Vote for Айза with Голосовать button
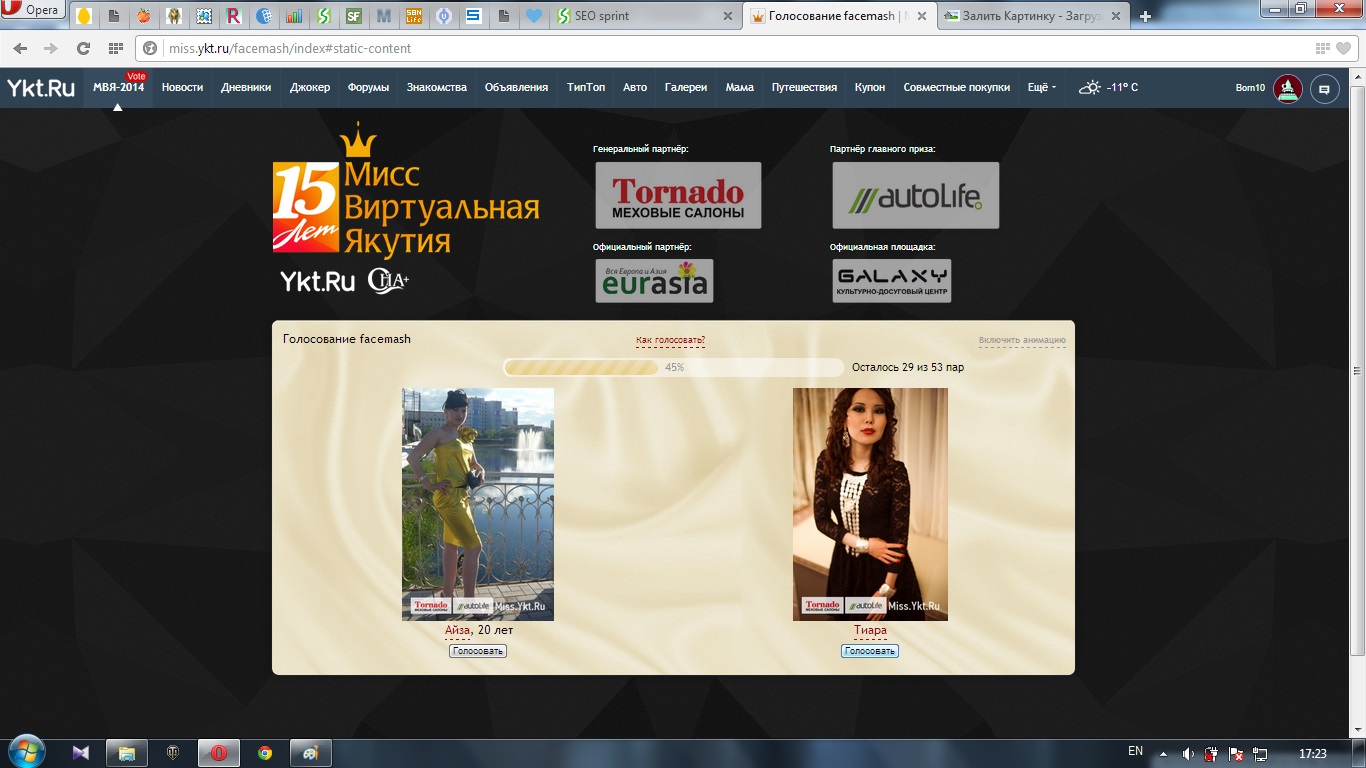 click(x=478, y=651)
